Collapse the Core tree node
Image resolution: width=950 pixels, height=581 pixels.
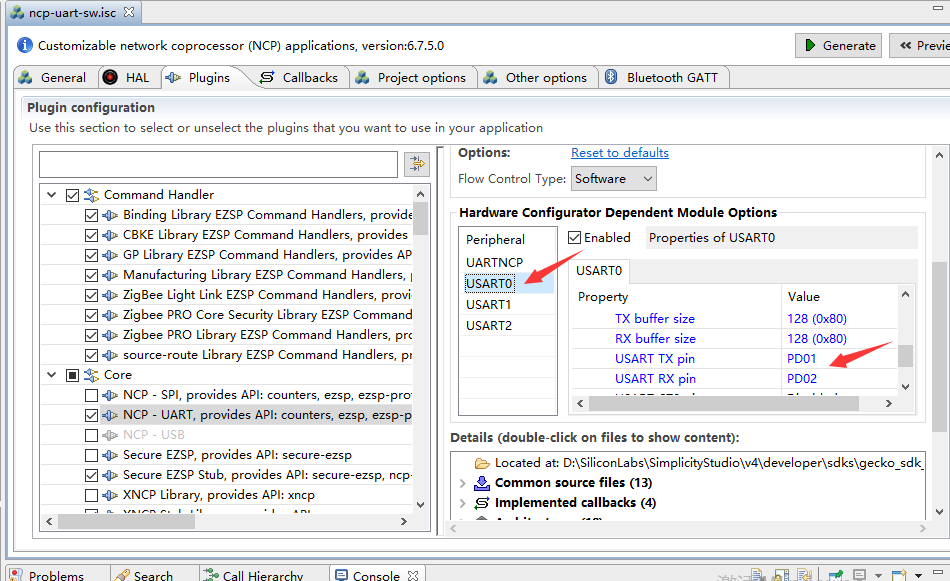(51, 374)
